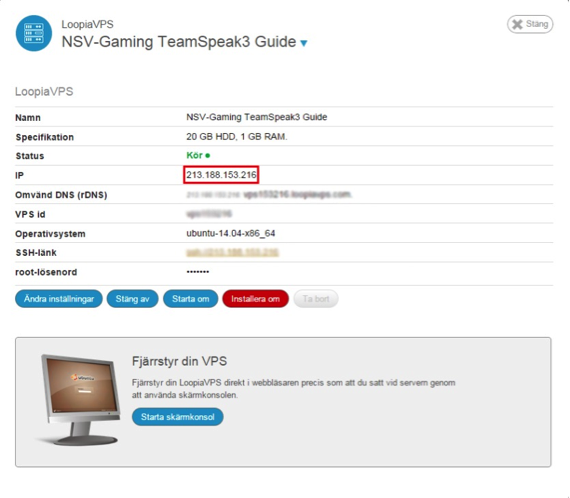The image size is (570, 498).
Task: Click the Stäng av button
Action: [x=132, y=299]
